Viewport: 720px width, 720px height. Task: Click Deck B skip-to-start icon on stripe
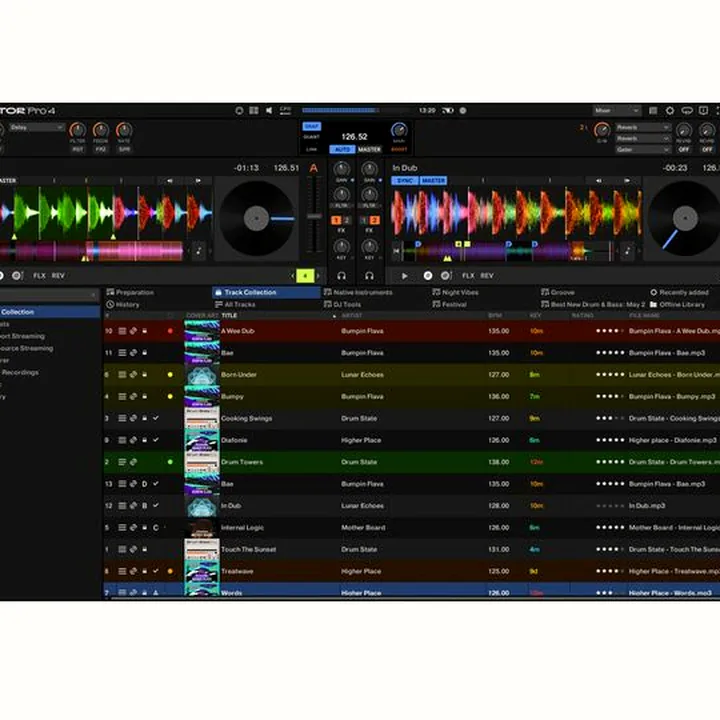396,251
